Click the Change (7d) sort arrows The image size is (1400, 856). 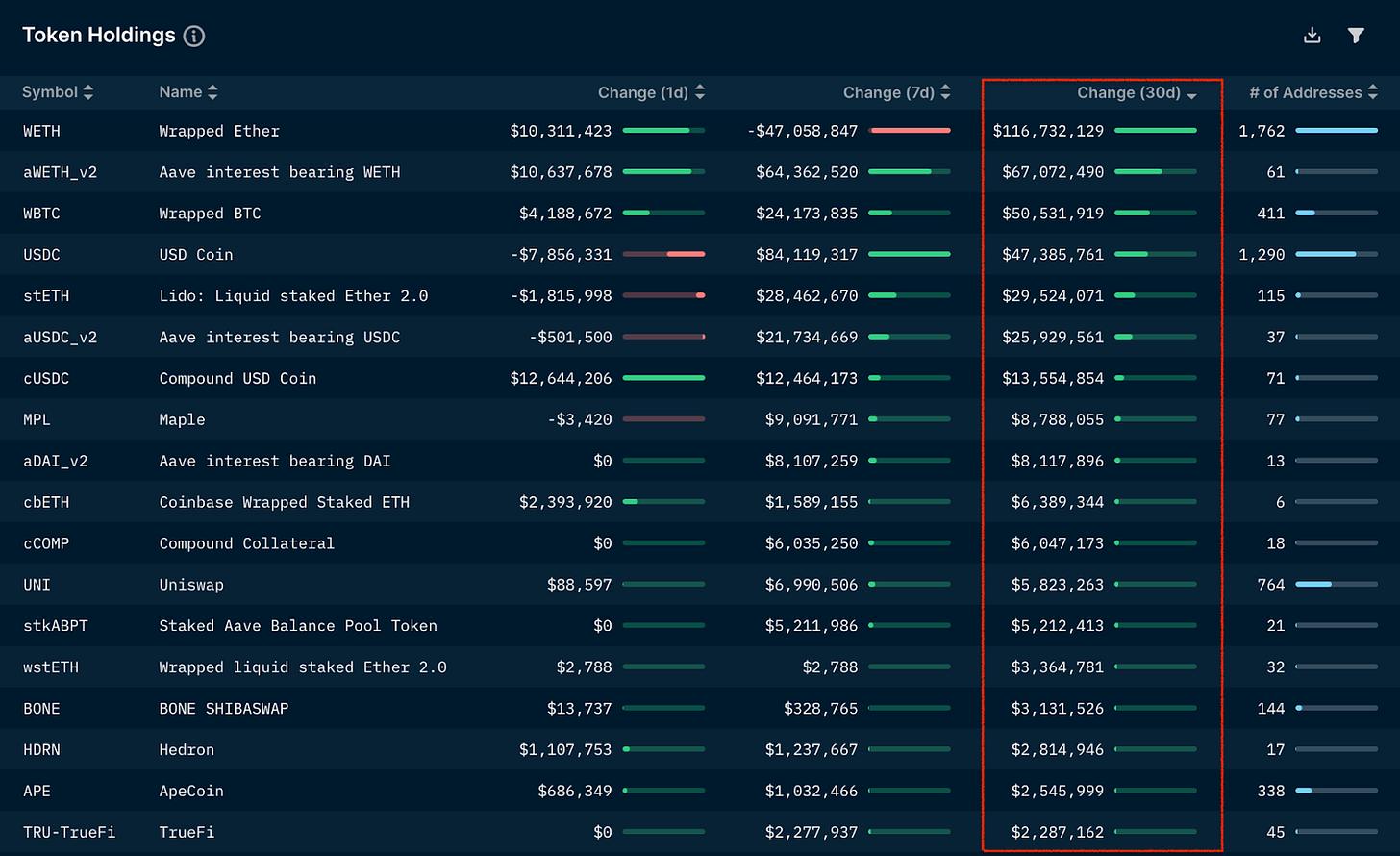pos(945,92)
